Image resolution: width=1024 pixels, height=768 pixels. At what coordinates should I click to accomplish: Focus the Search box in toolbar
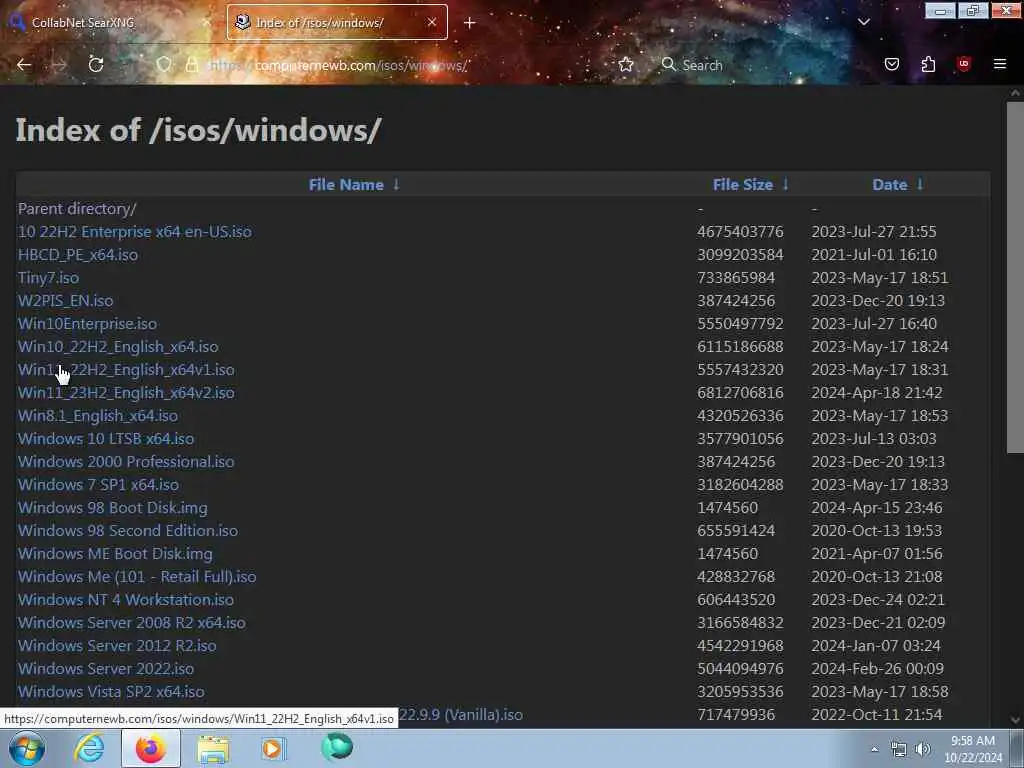pyautogui.click(x=702, y=65)
